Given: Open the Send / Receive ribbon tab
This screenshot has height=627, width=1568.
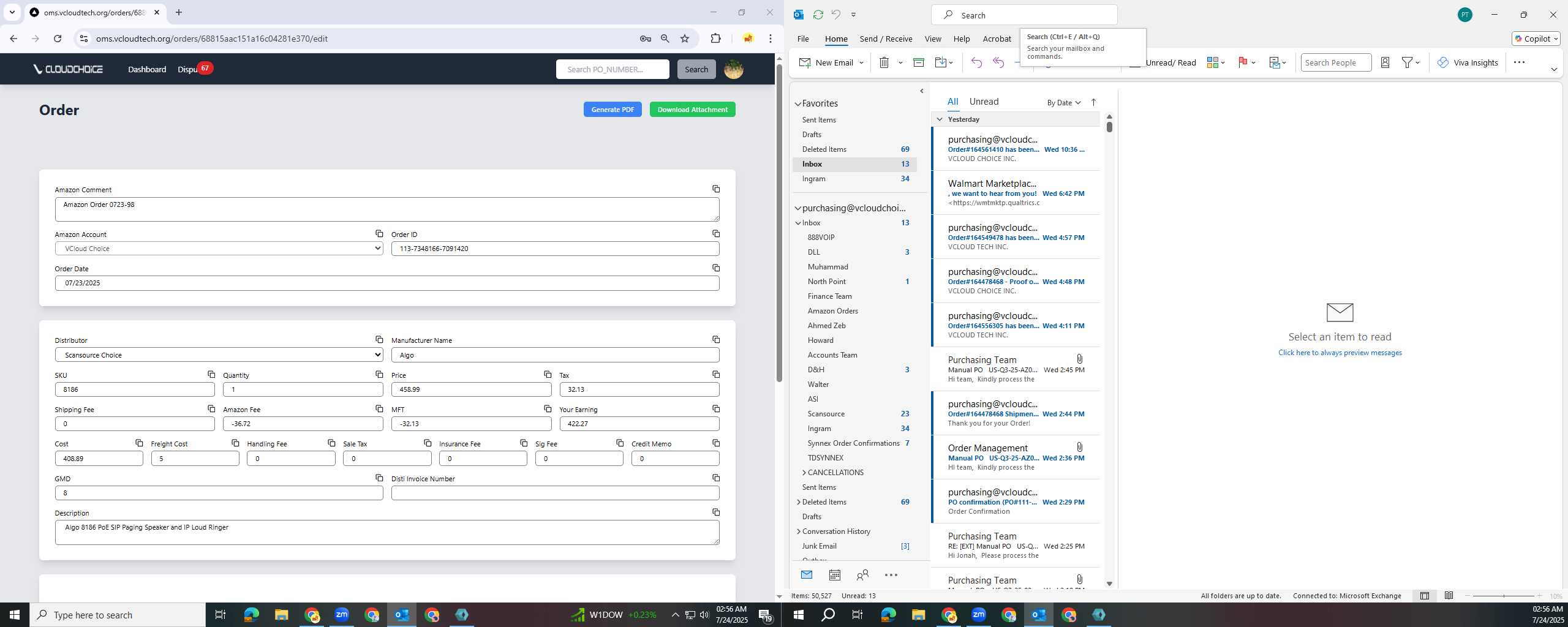Looking at the screenshot, I should click(x=886, y=39).
